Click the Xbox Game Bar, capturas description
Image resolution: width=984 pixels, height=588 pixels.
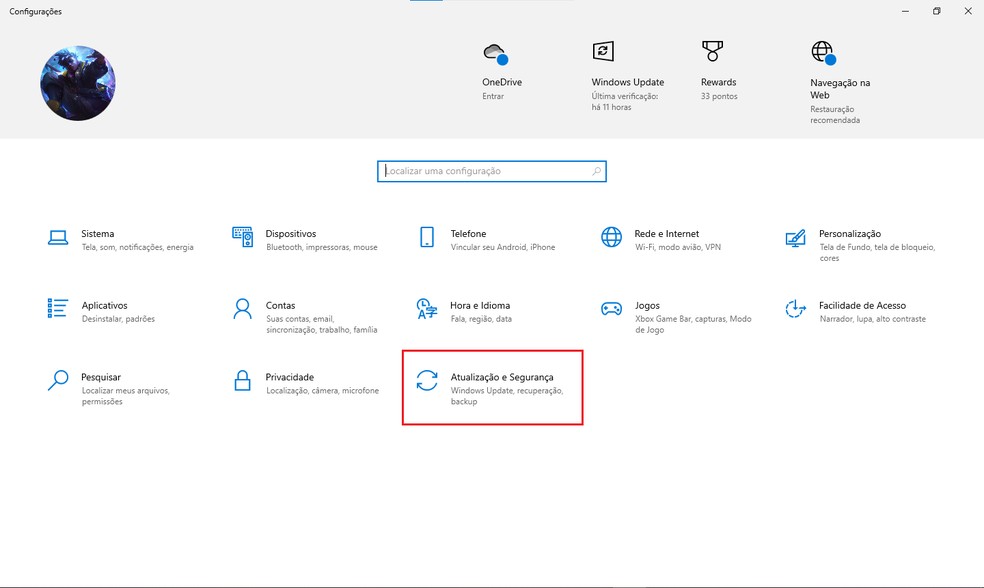pos(693,324)
